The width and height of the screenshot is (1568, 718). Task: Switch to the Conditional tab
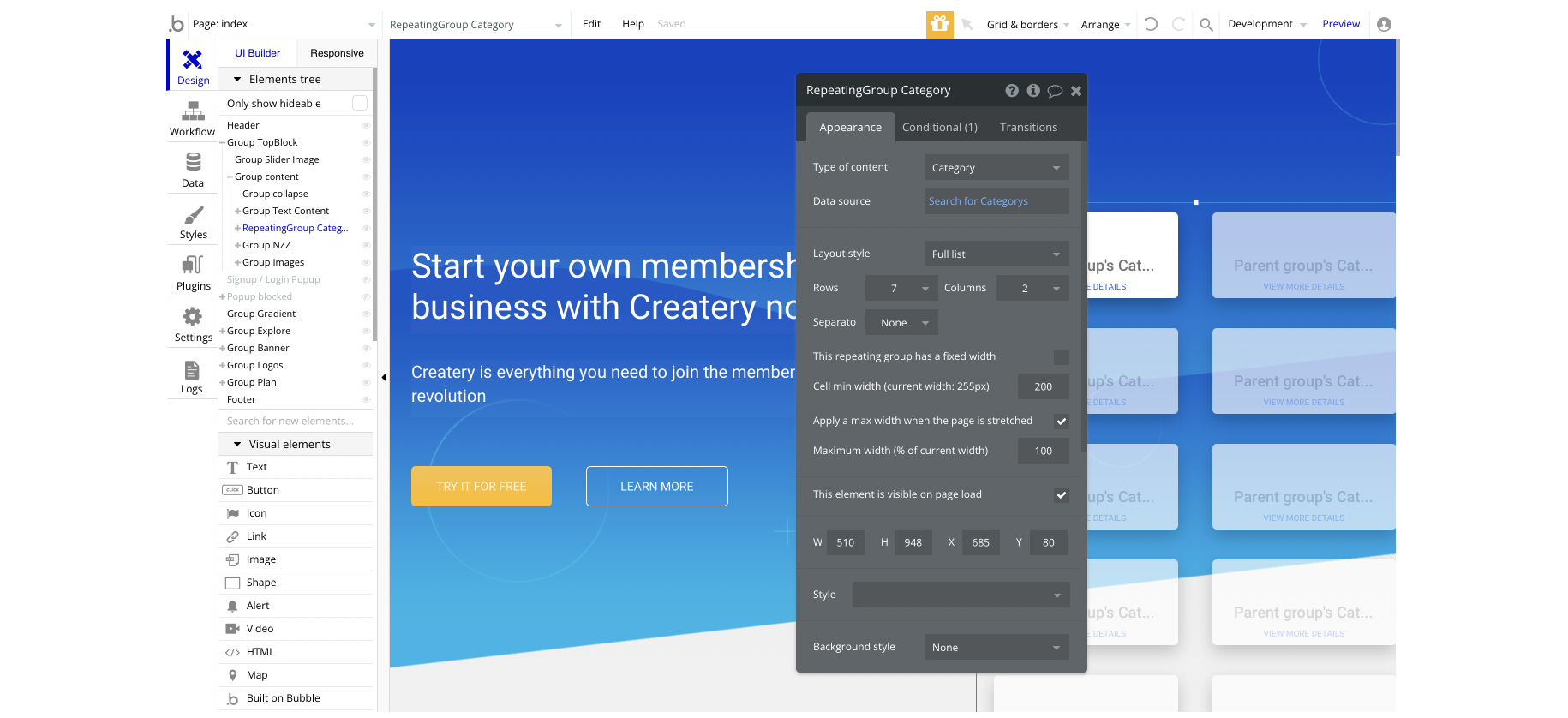point(939,128)
